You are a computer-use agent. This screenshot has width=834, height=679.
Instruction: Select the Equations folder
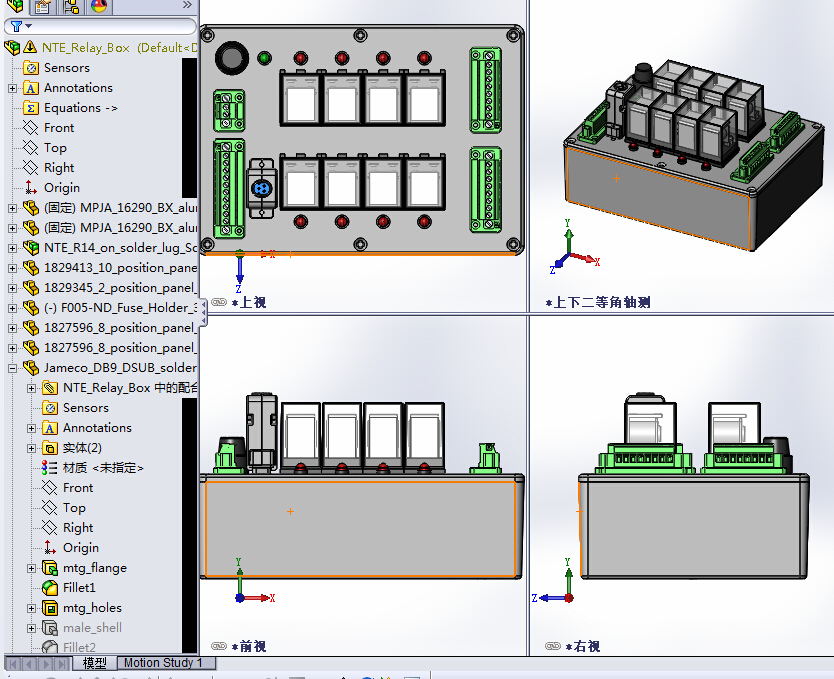click(70, 108)
